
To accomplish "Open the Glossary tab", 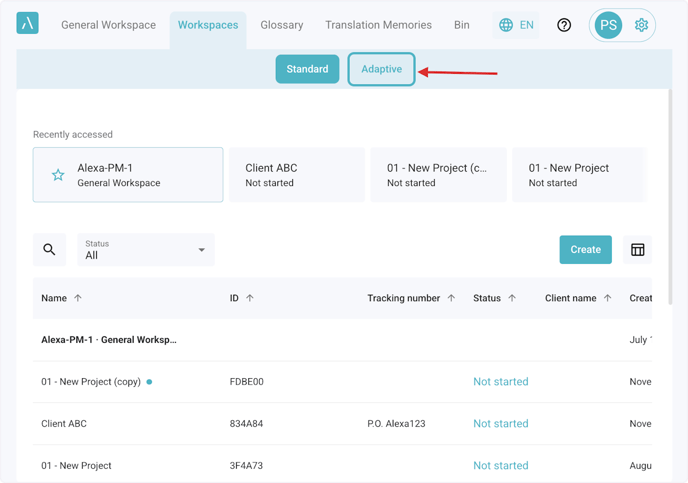I will pos(282,25).
